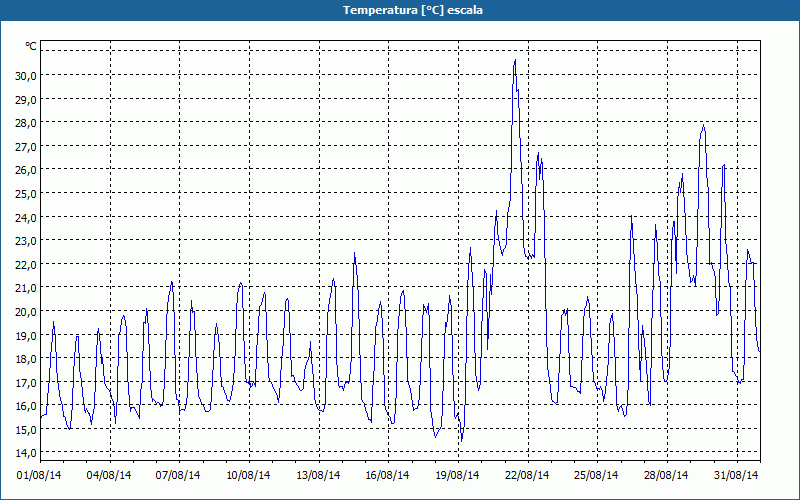This screenshot has width=800, height=500.
Task: Click the highest temperature peak above 30,0
Action: (515, 61)
